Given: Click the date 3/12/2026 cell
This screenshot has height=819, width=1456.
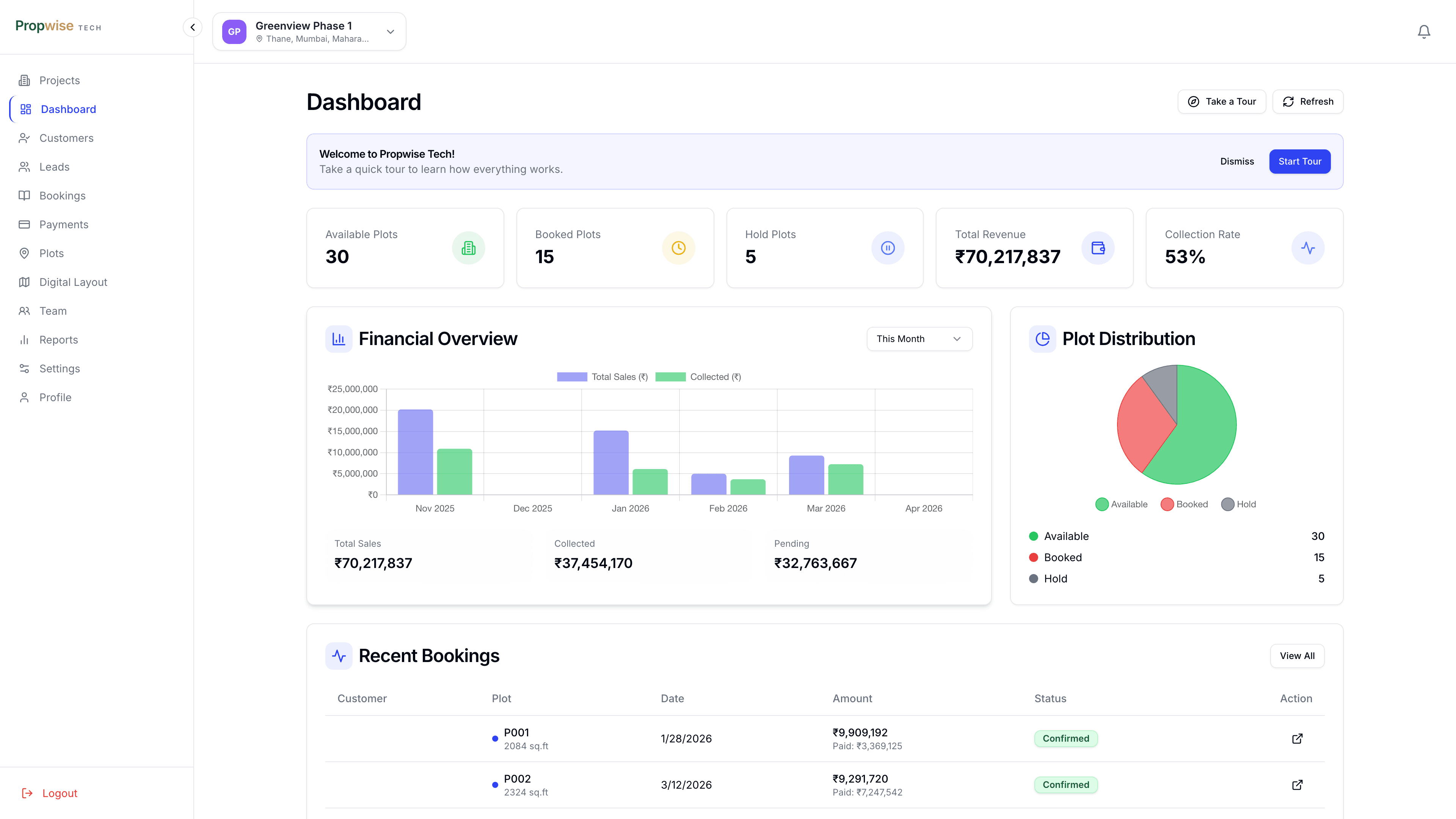Looking at the screenshot, I should (686, 785).
